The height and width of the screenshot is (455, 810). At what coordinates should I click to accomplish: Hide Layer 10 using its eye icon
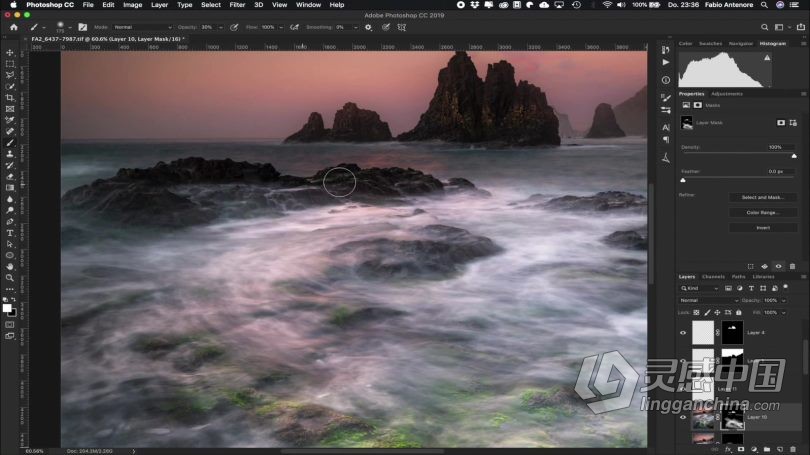coord(683,417)
